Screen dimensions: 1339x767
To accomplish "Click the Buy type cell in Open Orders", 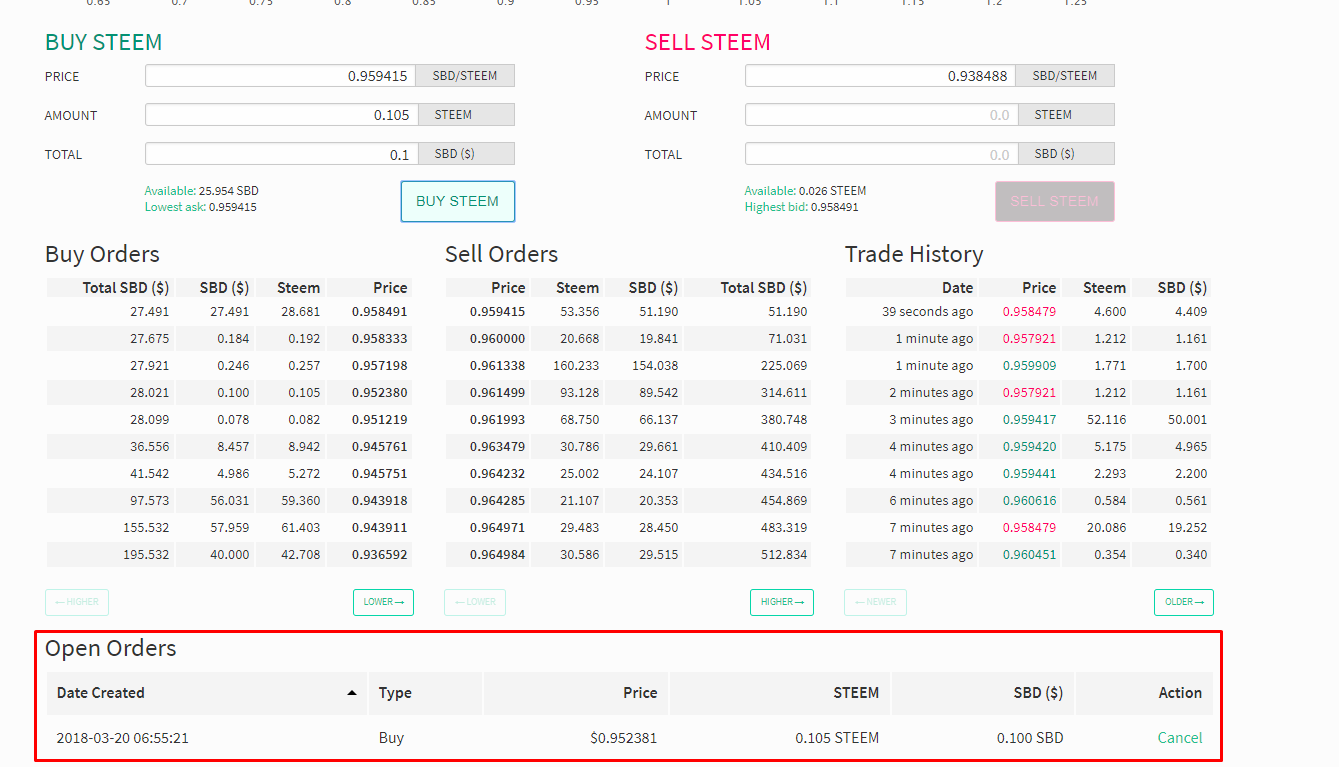I will [391, 738].
